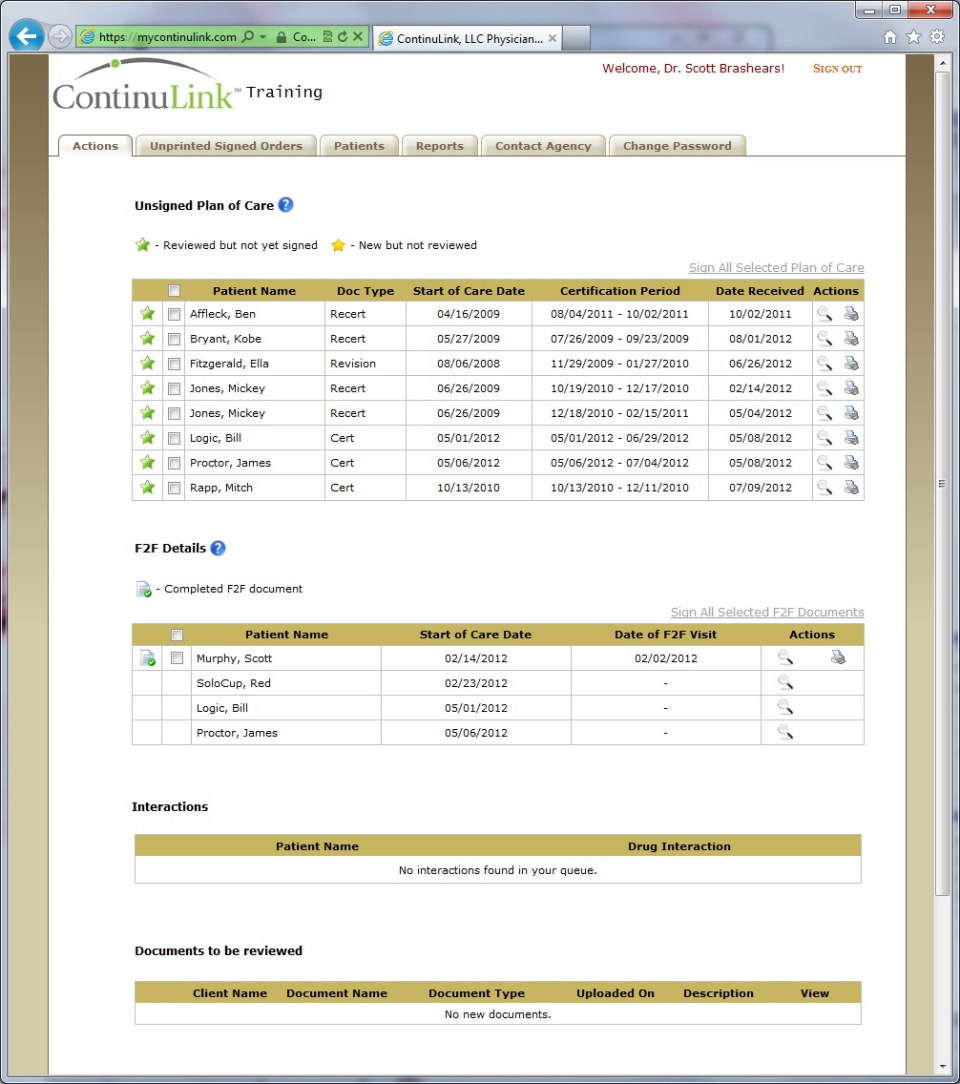
Task: Click Sign All Selected Plan of Care
Action: [x=776, y=268]
